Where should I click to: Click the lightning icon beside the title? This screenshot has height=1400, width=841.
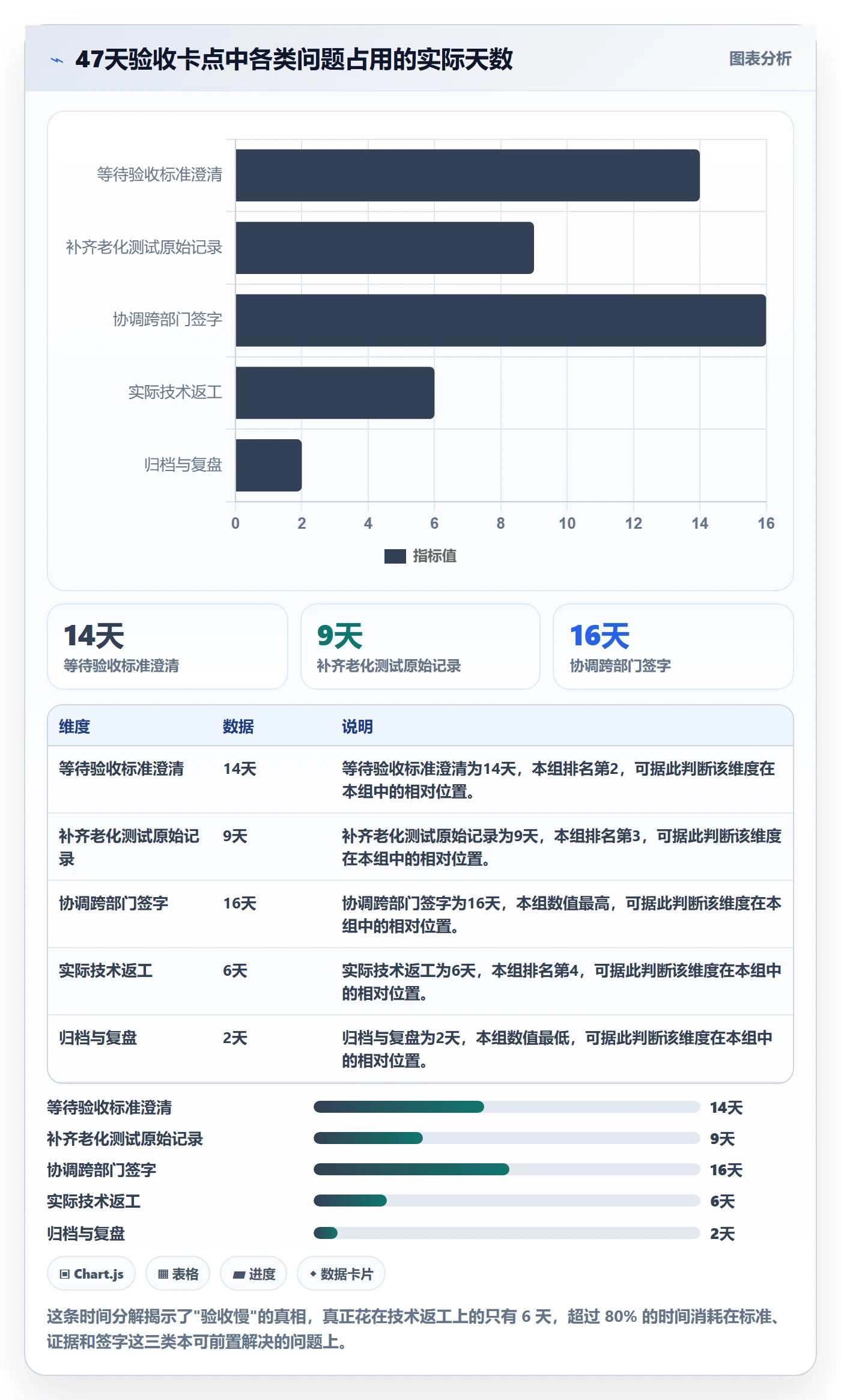coord(57,59)
